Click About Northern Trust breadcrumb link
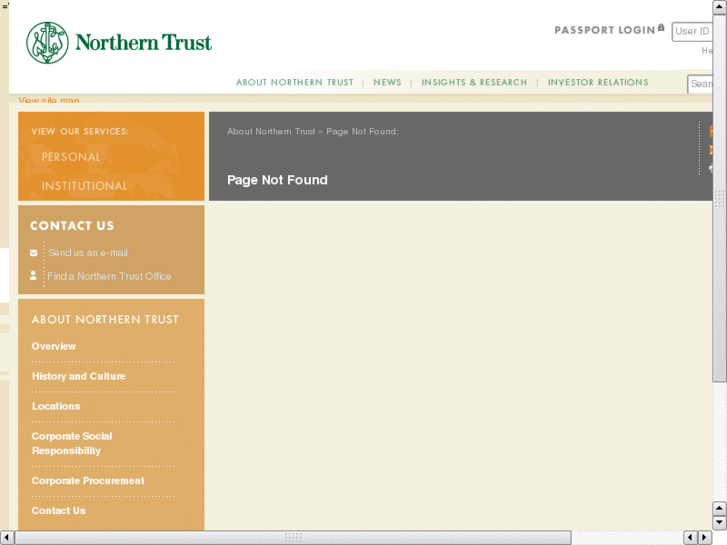The image size is (727, 545). (271, 132)
